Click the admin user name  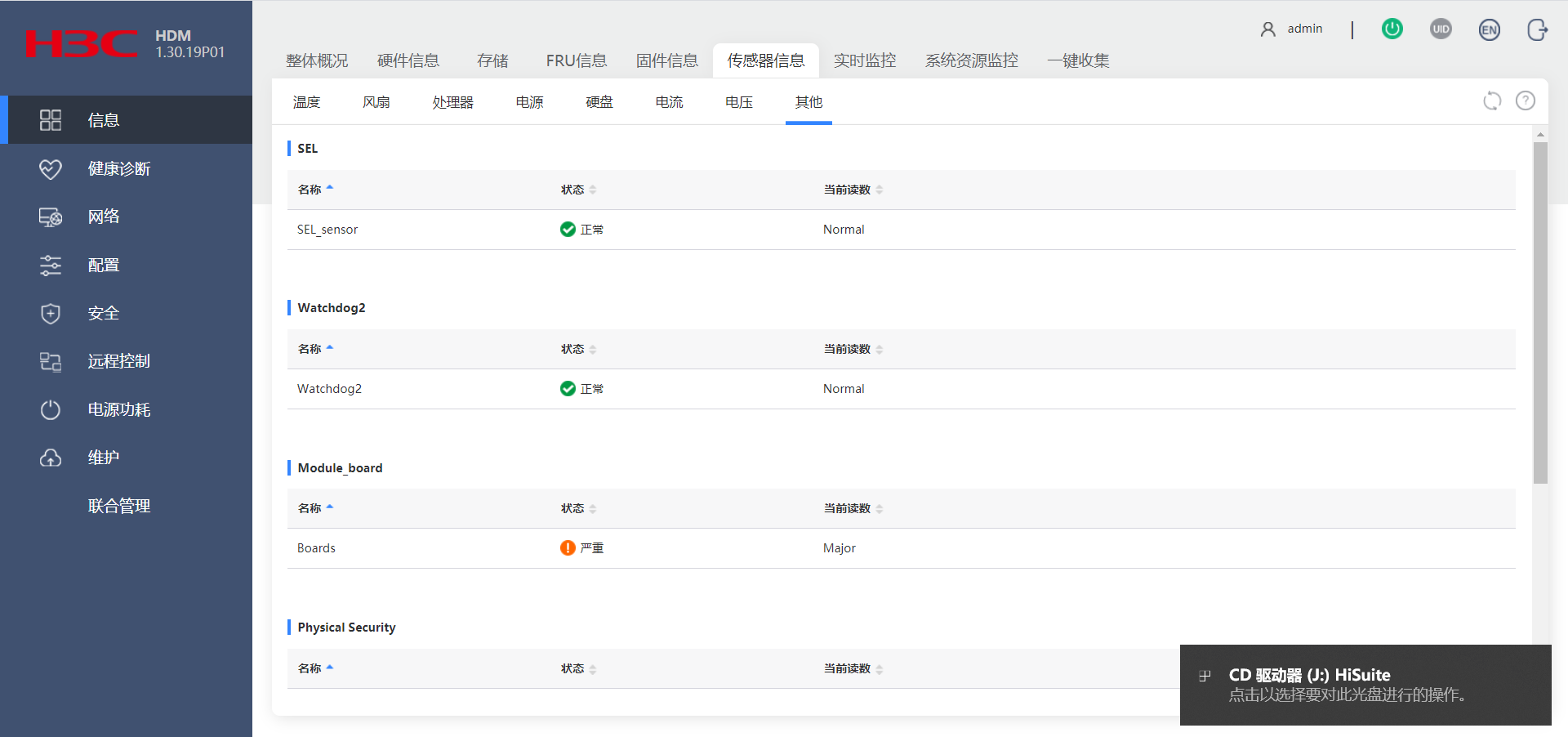[1304, 29]
